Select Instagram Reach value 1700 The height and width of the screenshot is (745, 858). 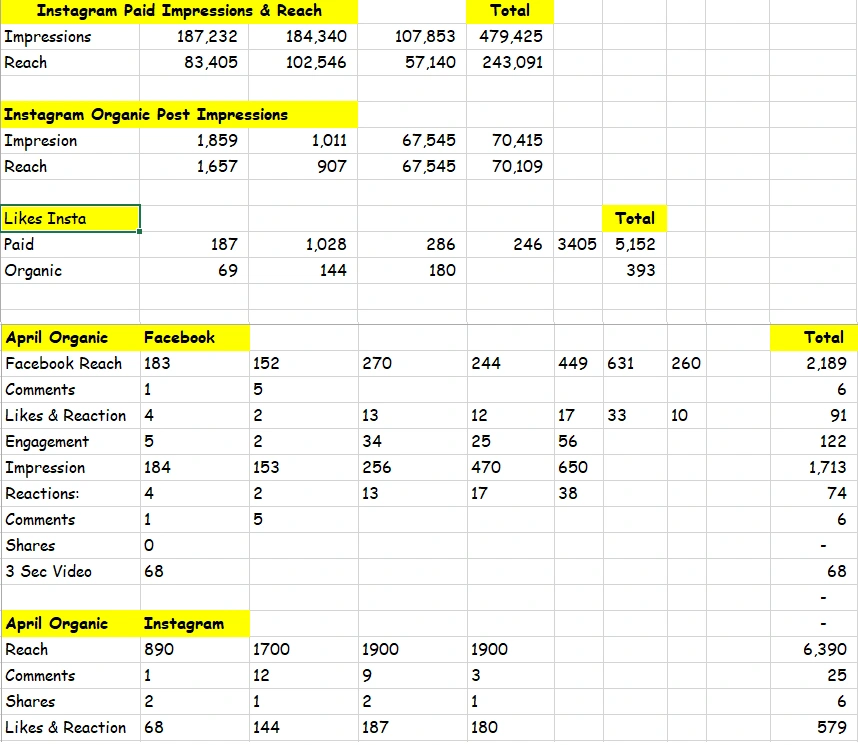304,649
